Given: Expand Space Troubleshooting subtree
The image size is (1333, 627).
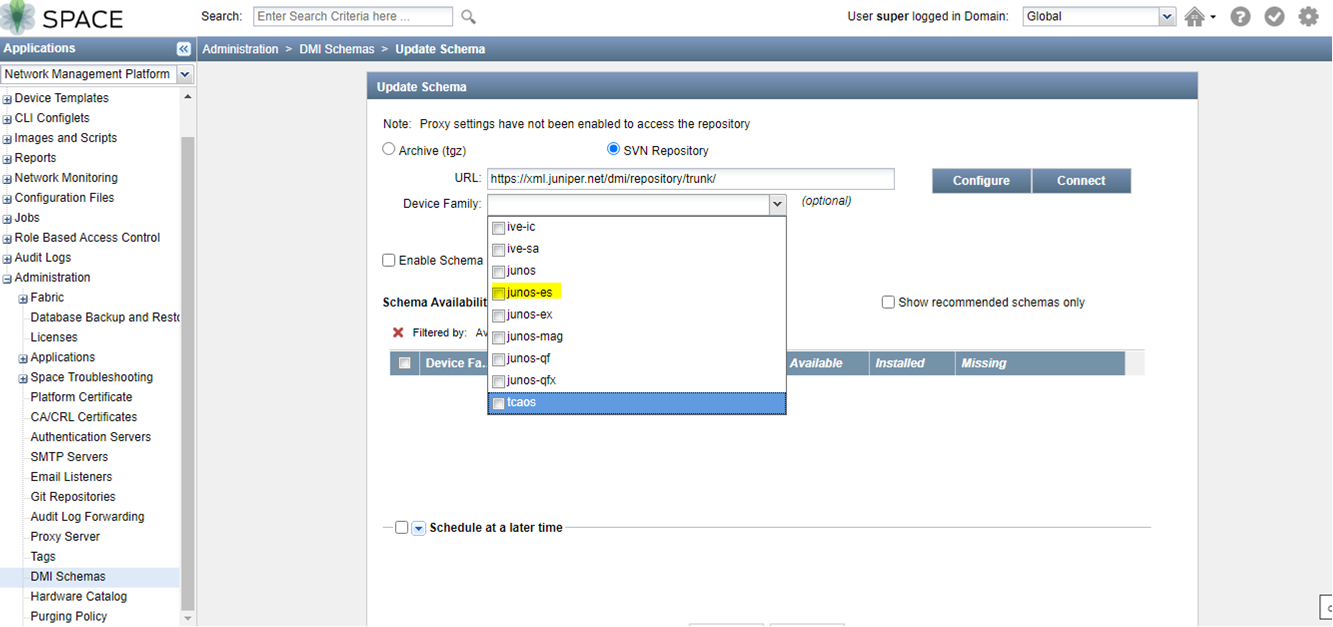Looking at the screenshot, I should [x=23, y=379].
